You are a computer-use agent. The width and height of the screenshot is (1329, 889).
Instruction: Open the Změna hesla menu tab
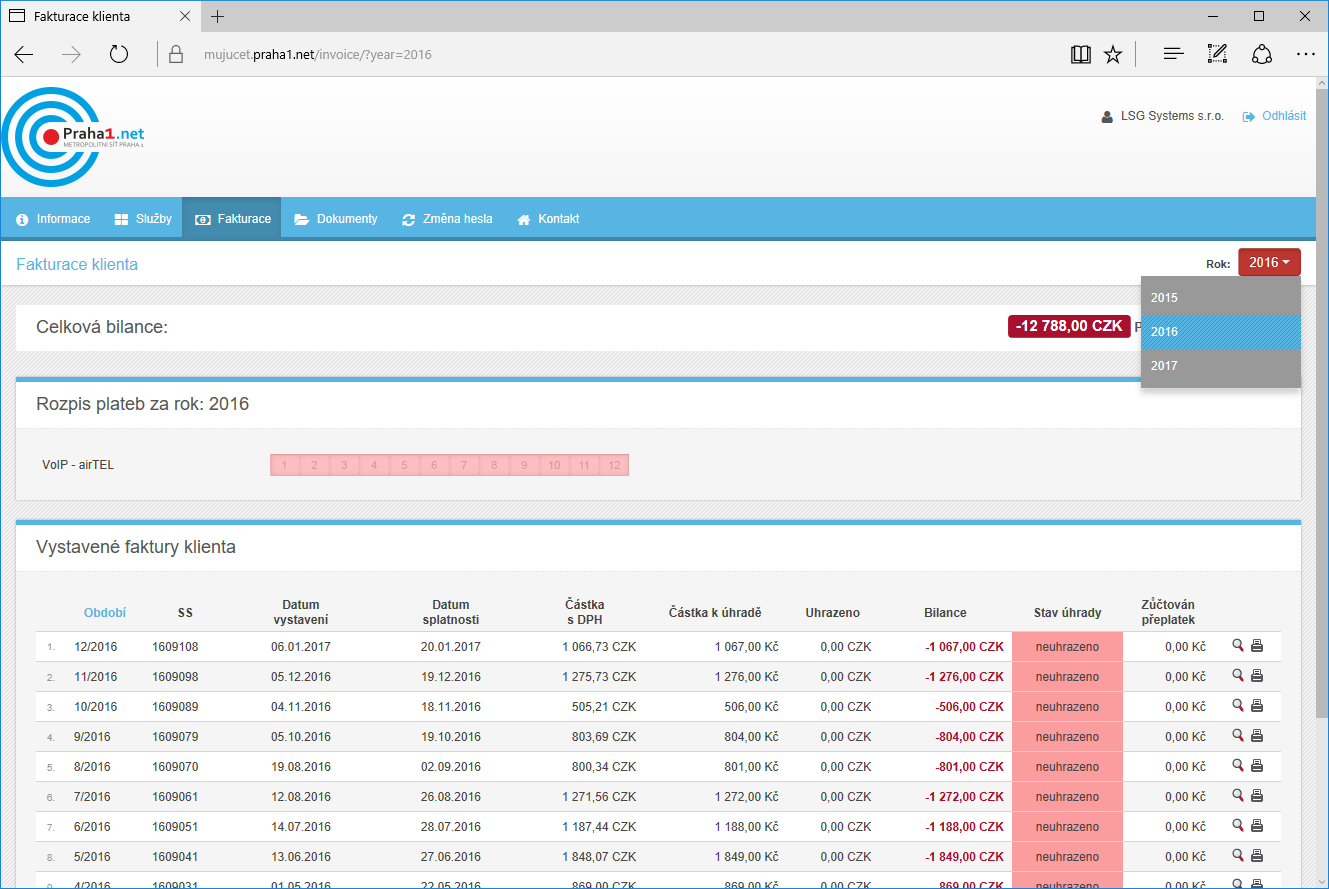(447, 219)
